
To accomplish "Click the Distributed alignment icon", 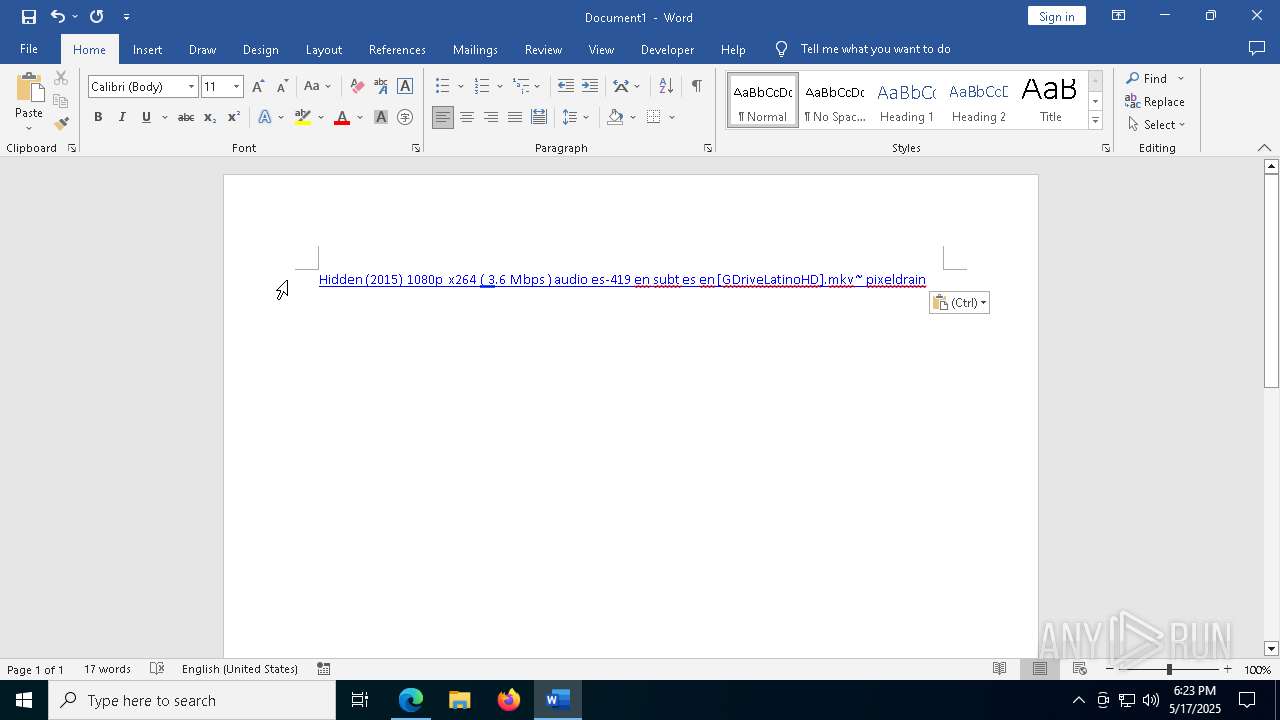I will (x=539, y=118).
